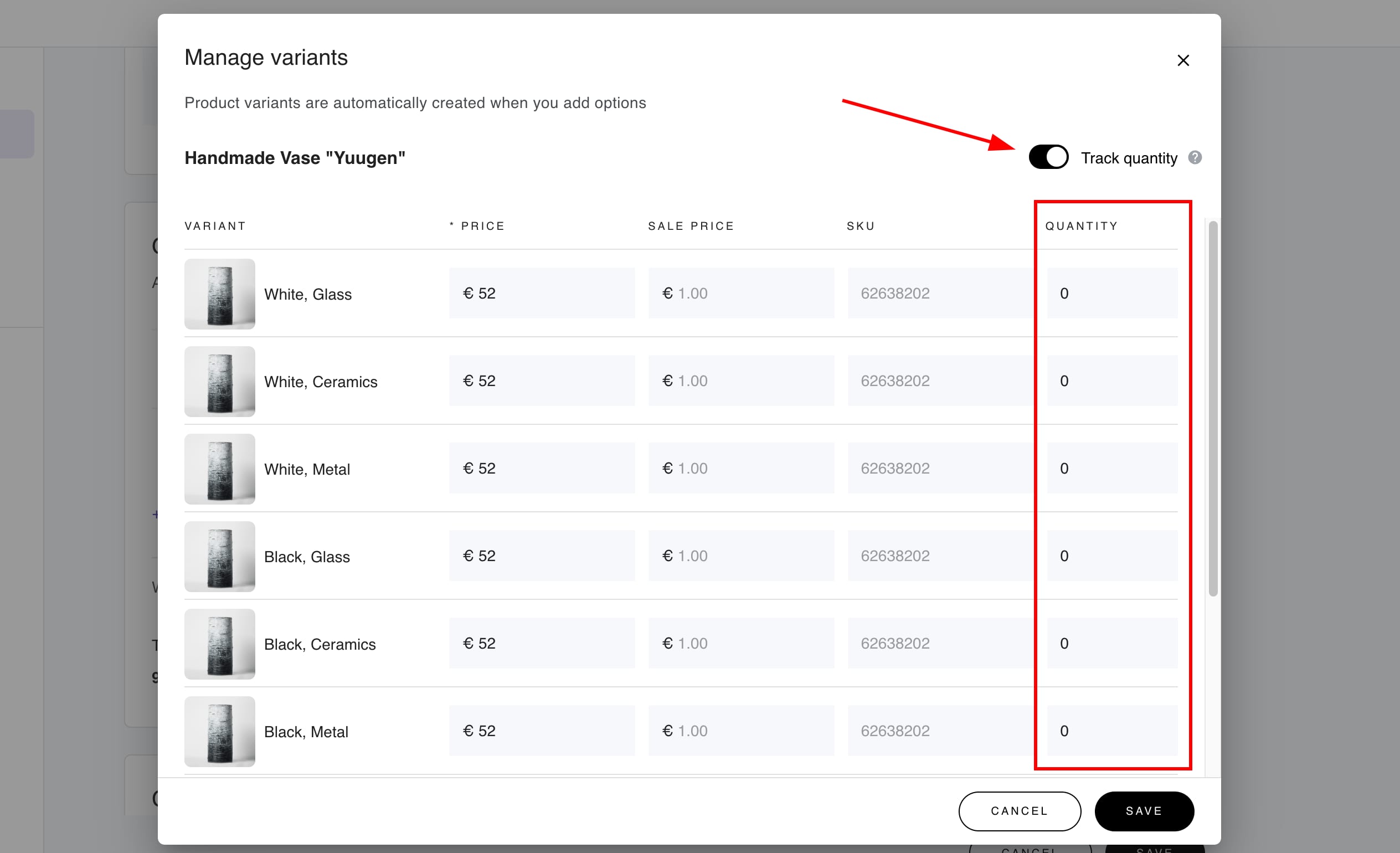Image resolution: width=1400 pixels, height=853 pixels.
Task: Click the White, Metal vase thumbnail
Action: (x=219, y=469)
